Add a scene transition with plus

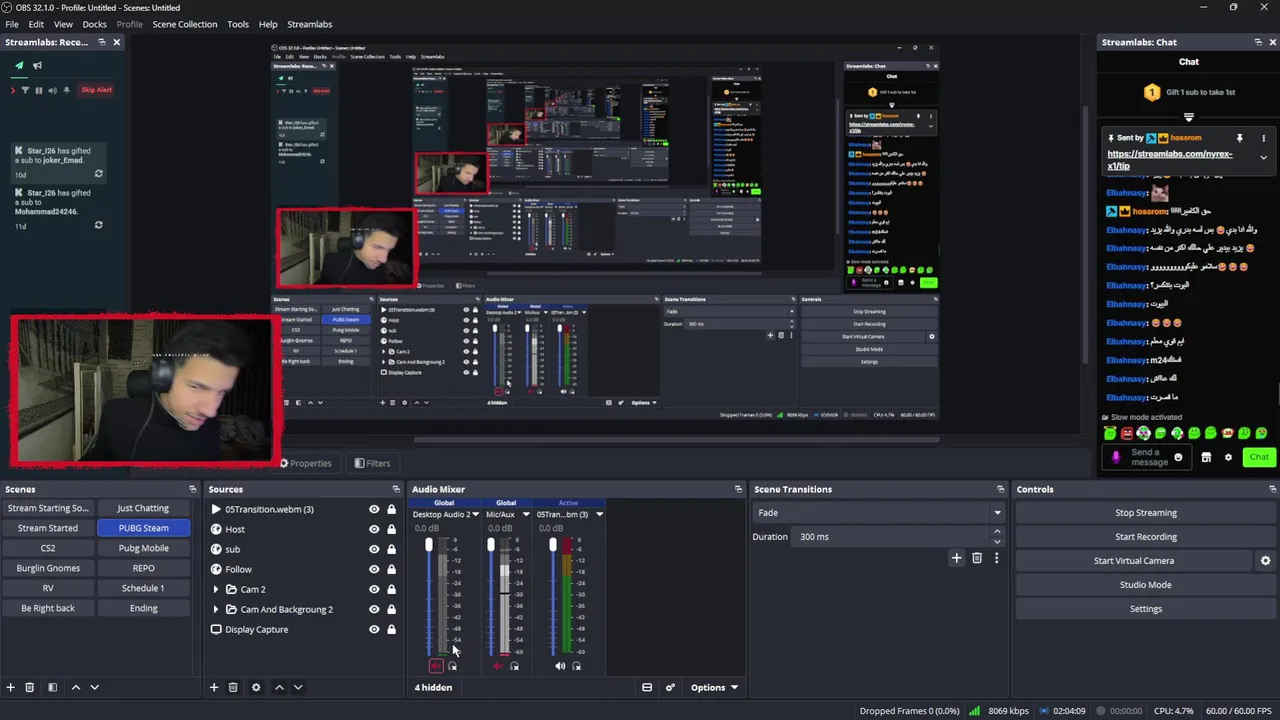coord(956,558)
